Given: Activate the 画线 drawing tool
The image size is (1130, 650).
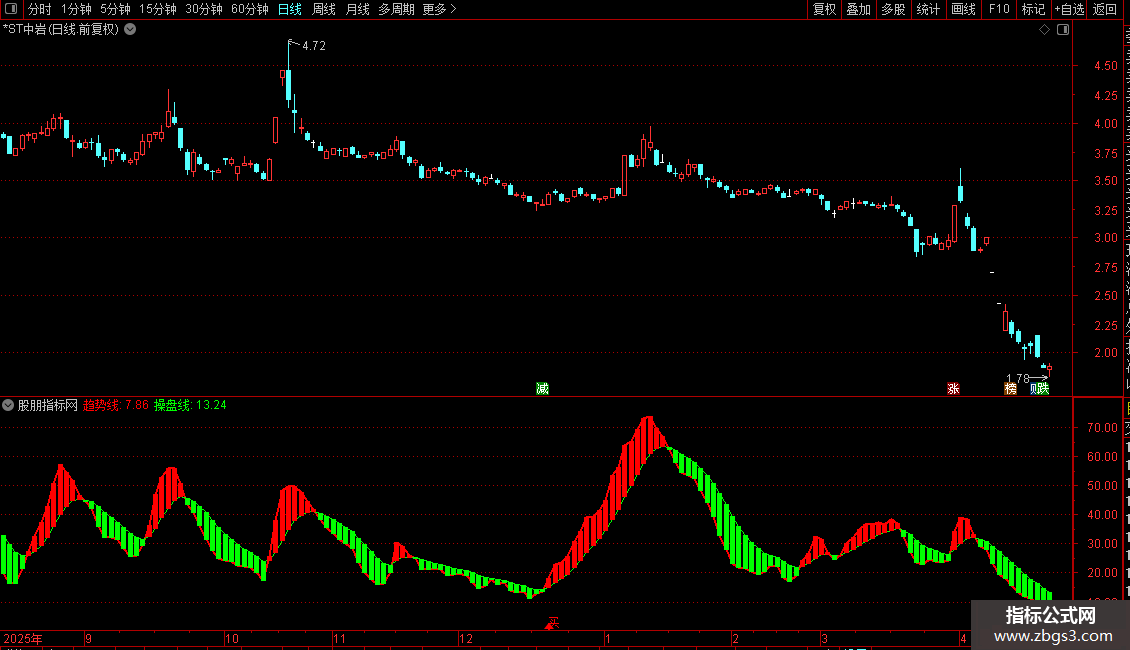Looking at the screenshot, I should 963,9.
